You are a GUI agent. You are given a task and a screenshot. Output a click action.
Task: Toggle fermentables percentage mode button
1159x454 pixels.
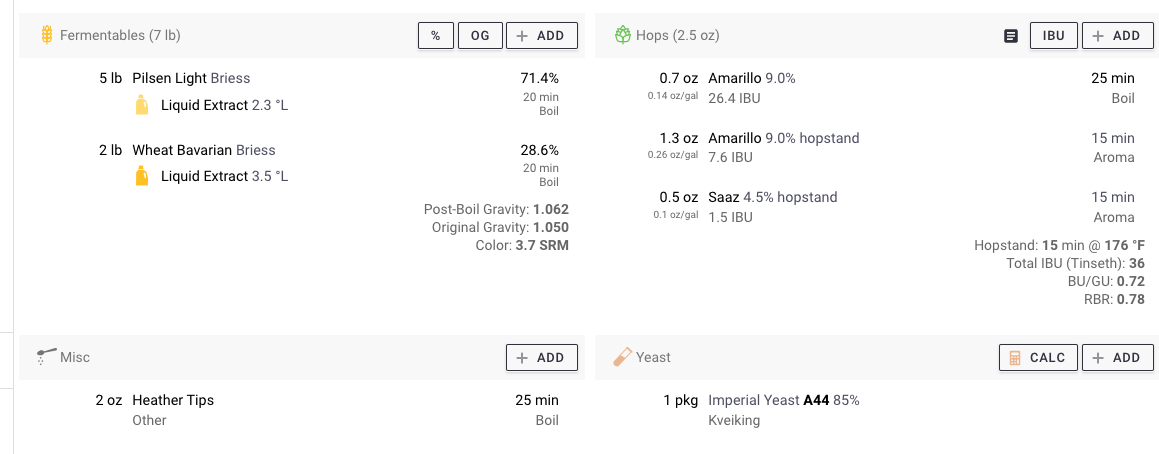coord(436,35)
